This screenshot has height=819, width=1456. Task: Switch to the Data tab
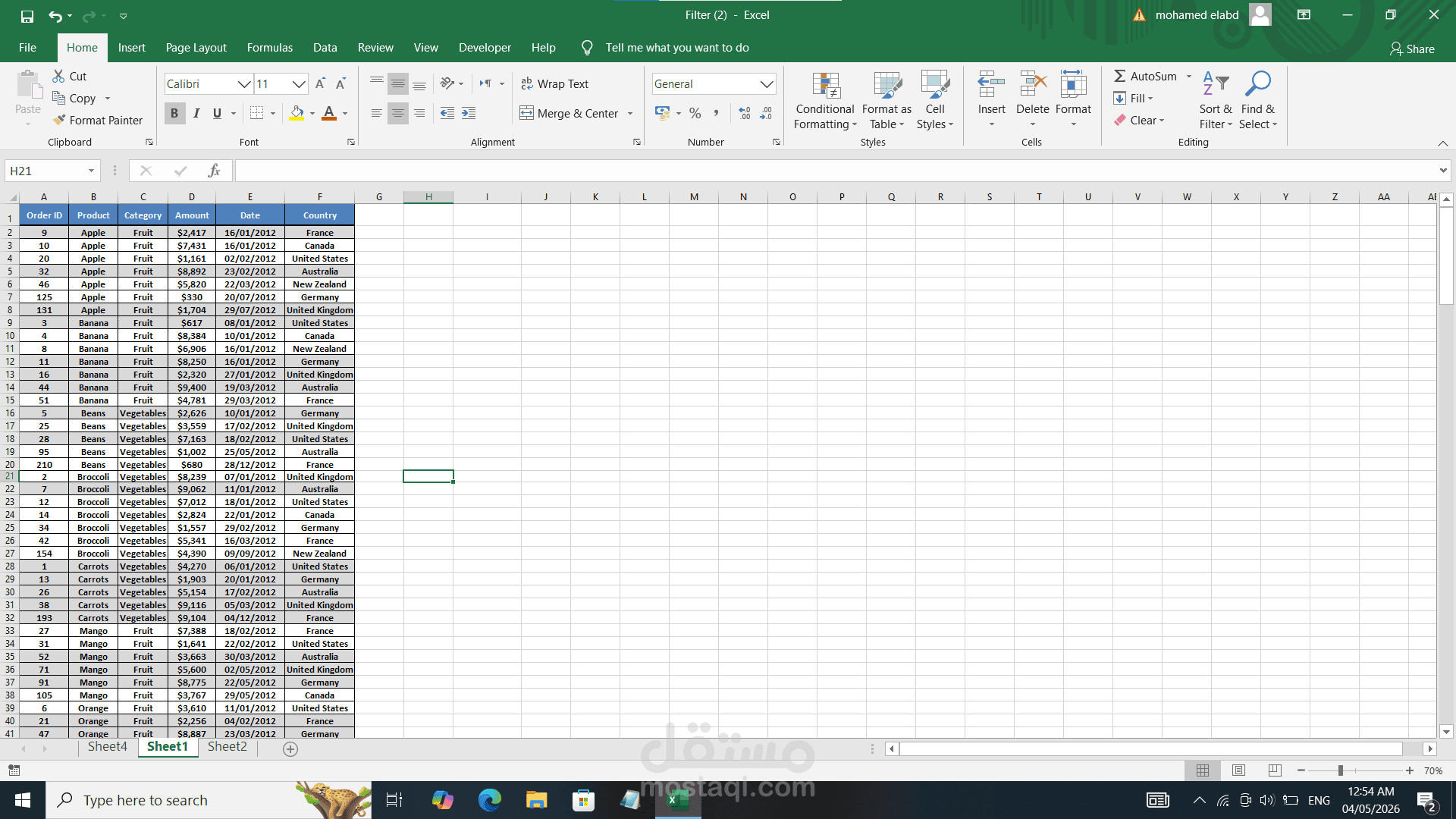pos(325,47)
